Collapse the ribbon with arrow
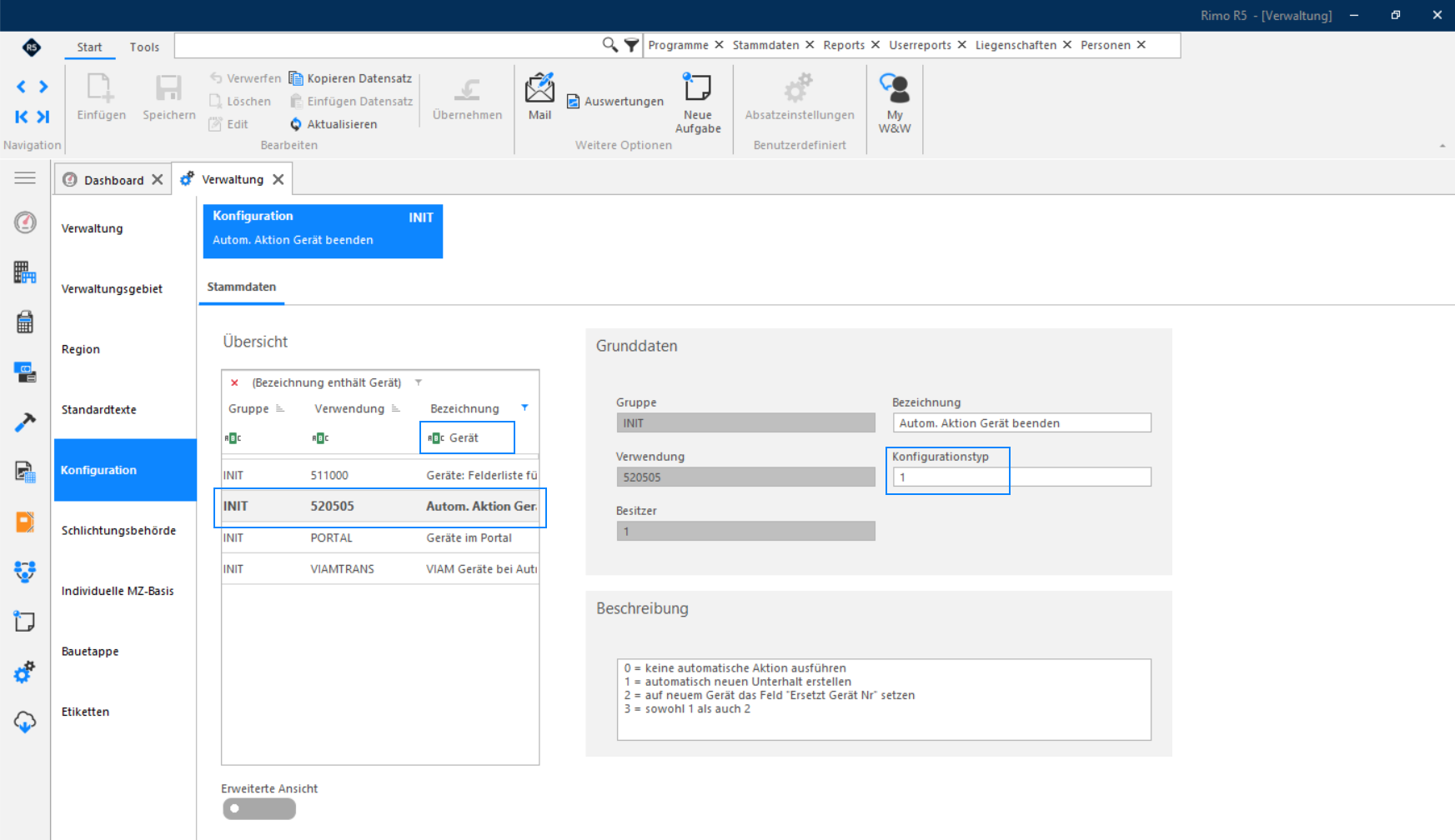The image size is (1455, 840). (1442, 146)
